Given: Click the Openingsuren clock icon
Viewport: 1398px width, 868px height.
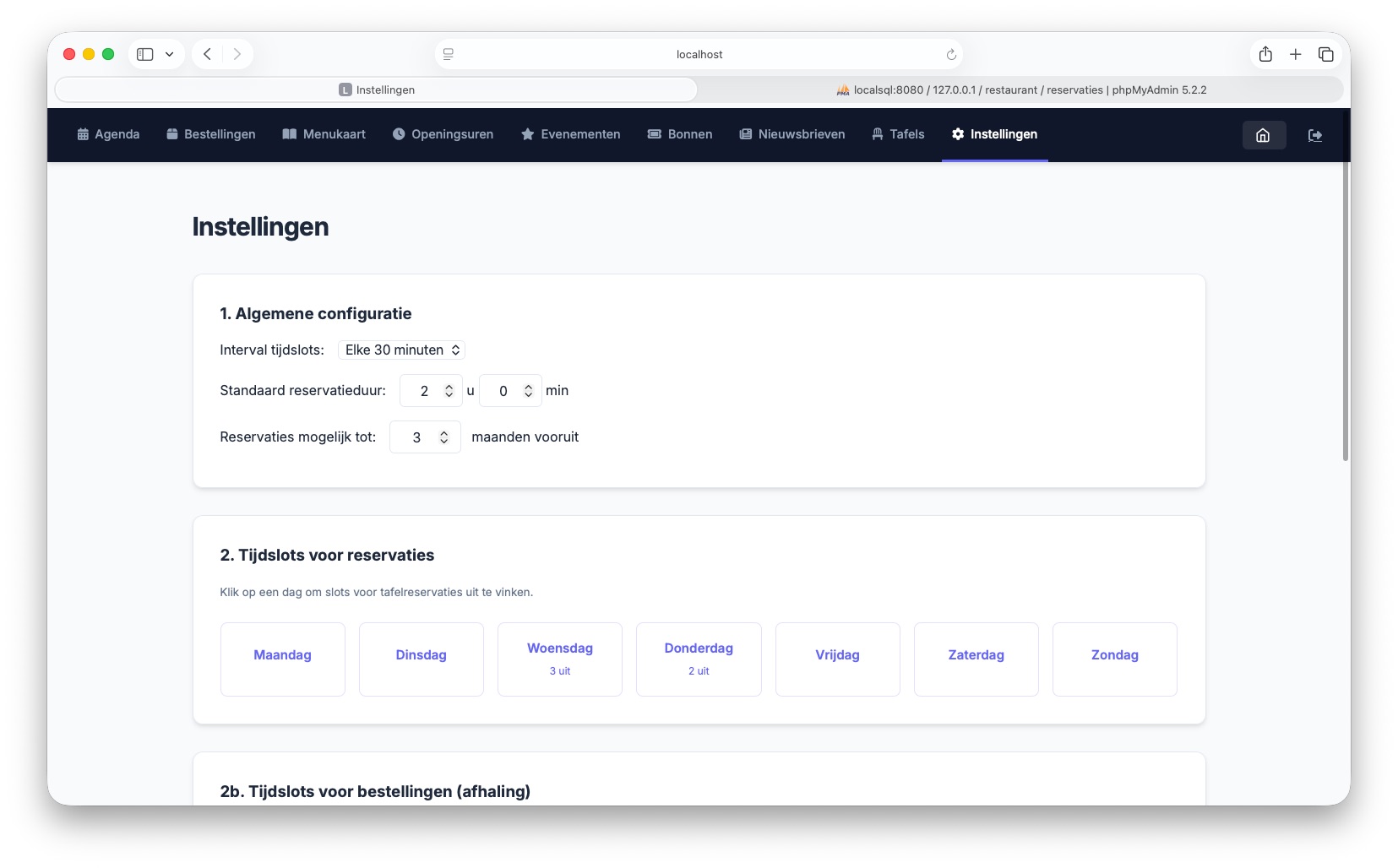Looking at the screenshot, I should click(x=399, y=134).
